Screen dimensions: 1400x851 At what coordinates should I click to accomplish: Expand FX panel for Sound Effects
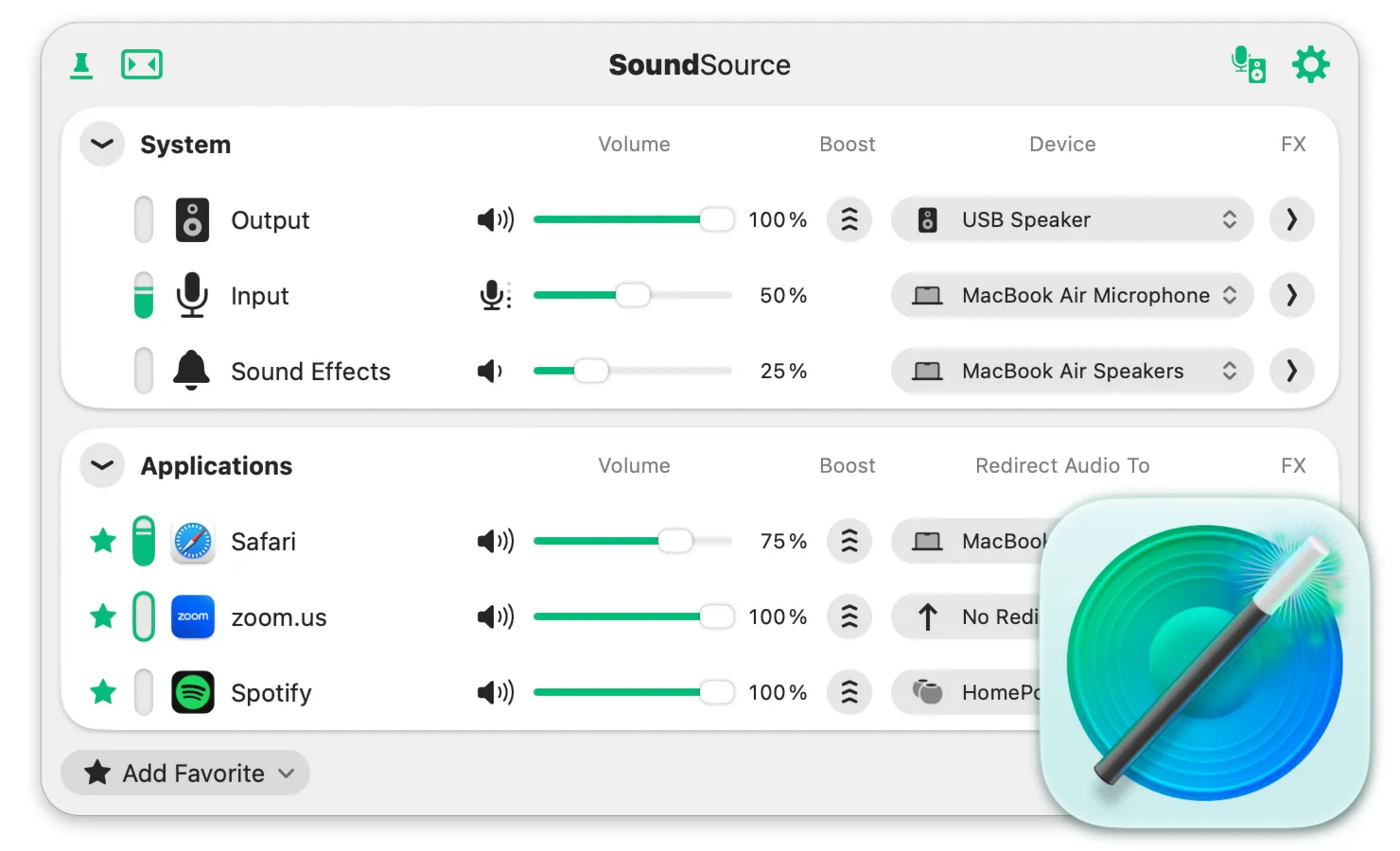click(x=1292, y=372)
